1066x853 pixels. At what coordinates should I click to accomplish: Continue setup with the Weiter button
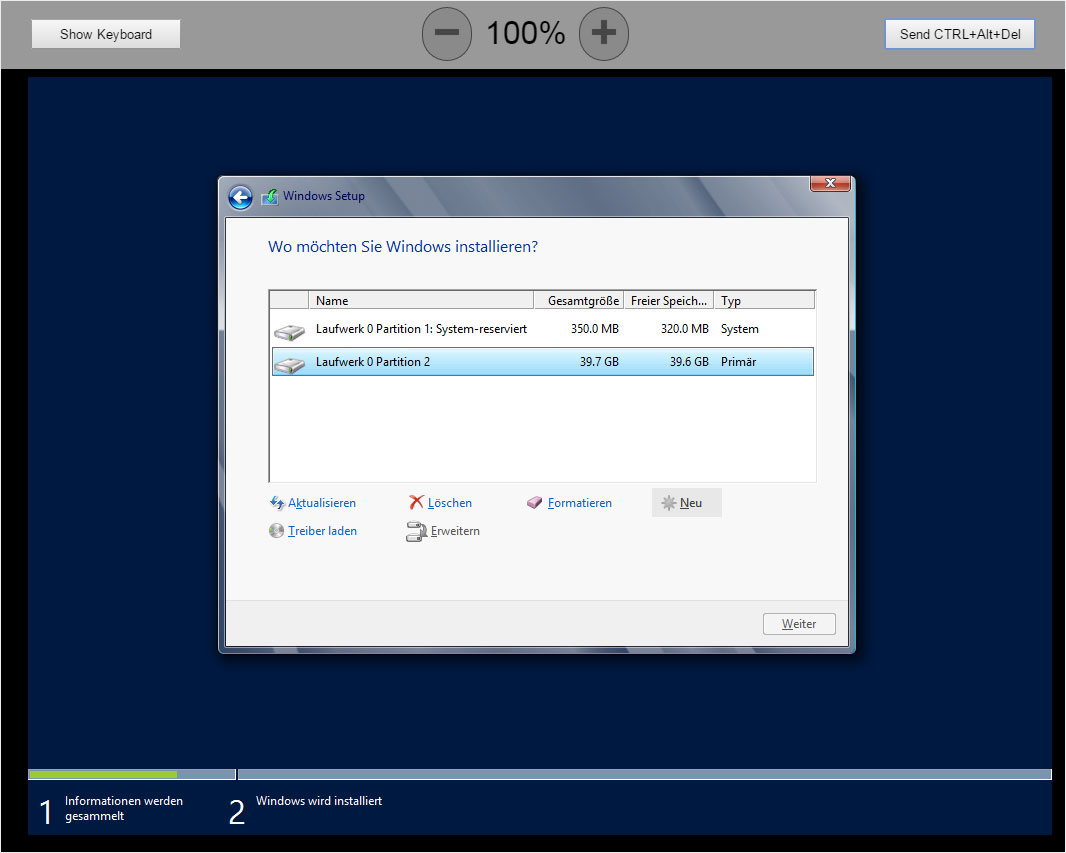click(x=799, y=624)
